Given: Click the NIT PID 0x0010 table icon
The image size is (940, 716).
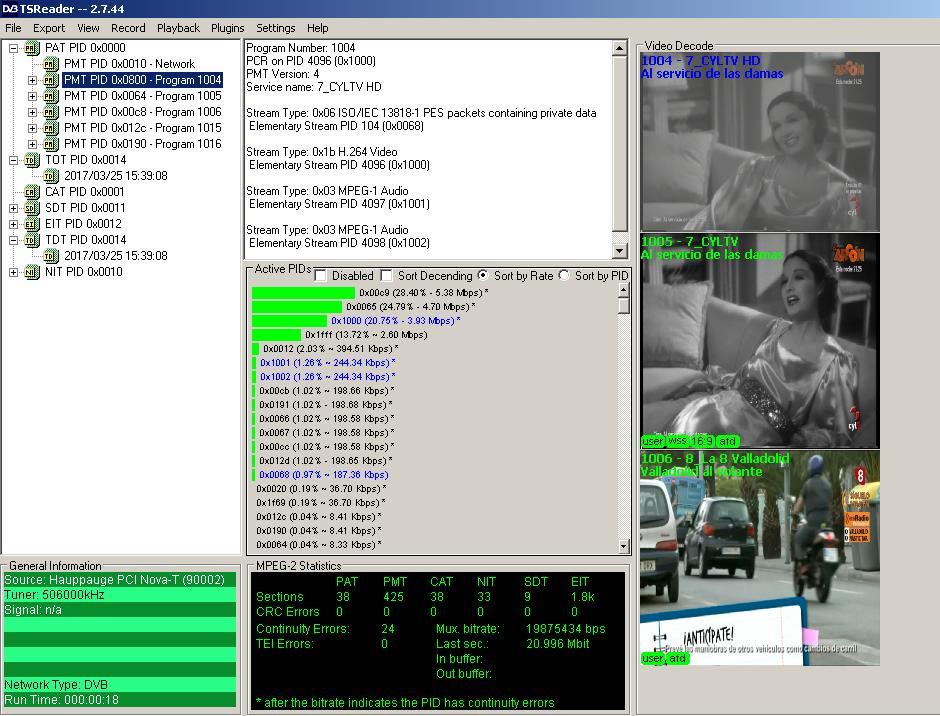Looking at the screenshot, I should [x=32, y=272].
